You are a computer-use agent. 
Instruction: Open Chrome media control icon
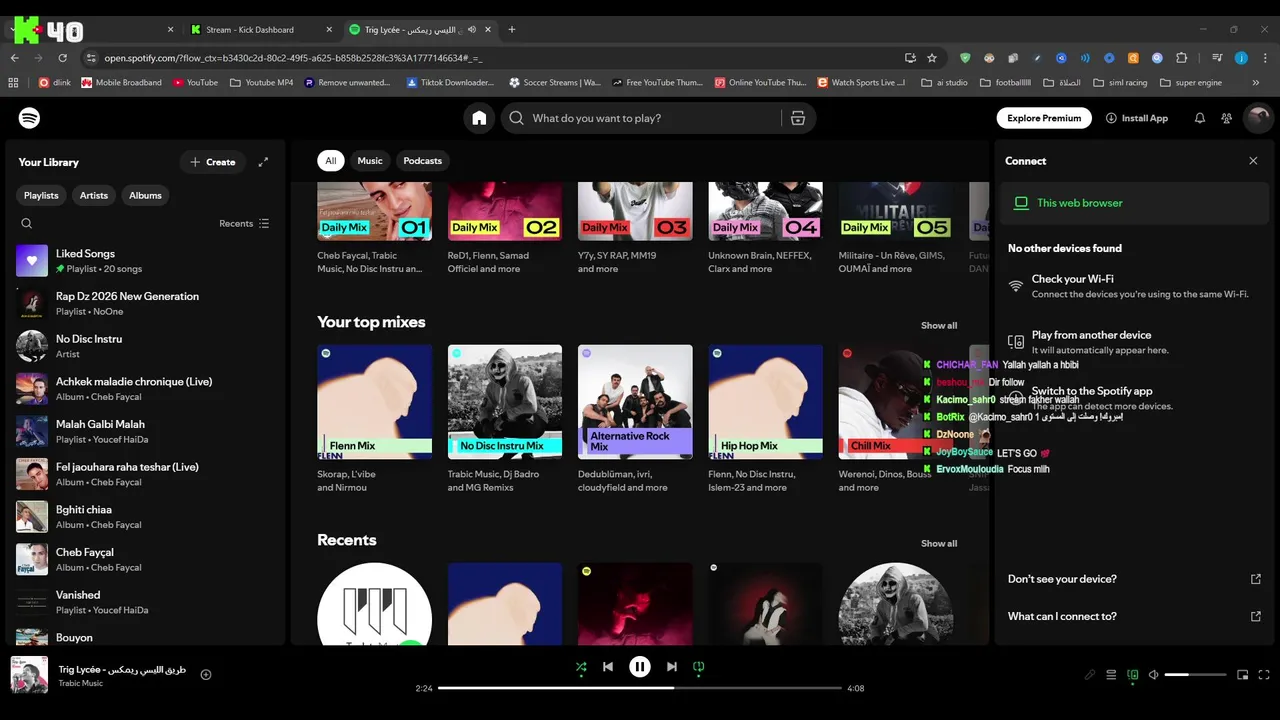point(1217,58)
